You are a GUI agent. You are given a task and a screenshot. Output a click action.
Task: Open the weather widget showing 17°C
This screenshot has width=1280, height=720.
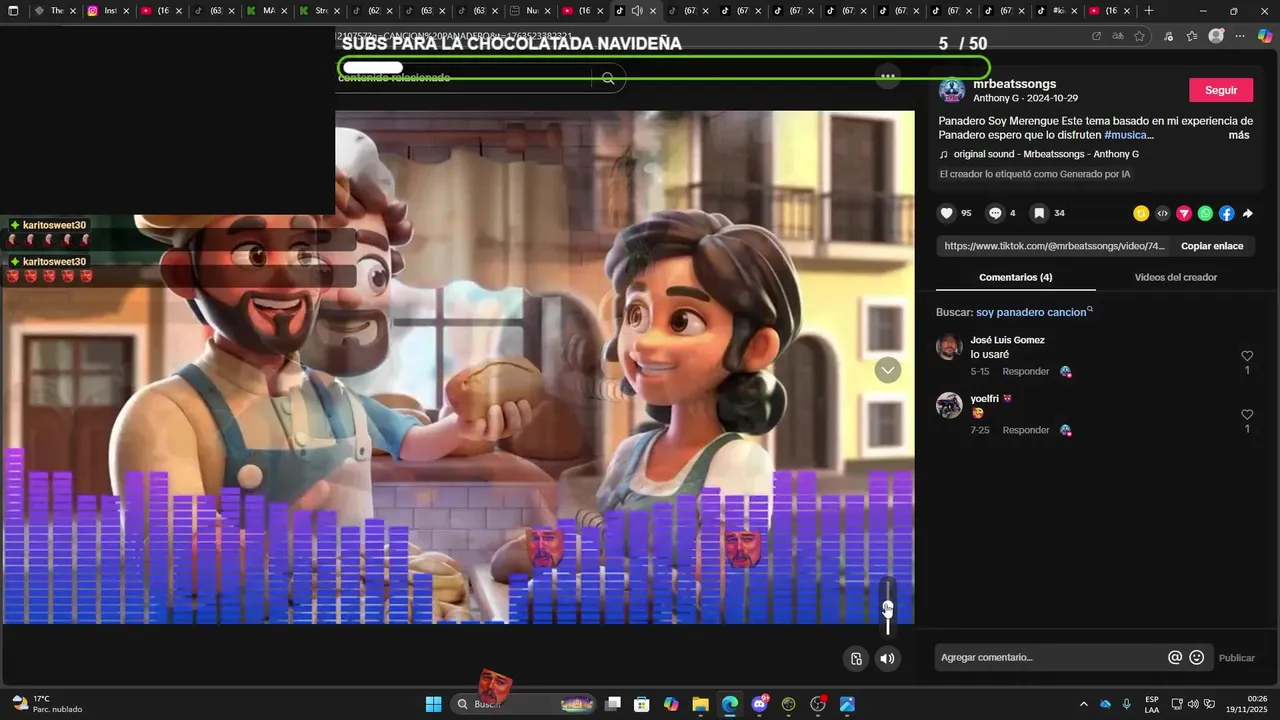tap(48, 704)
